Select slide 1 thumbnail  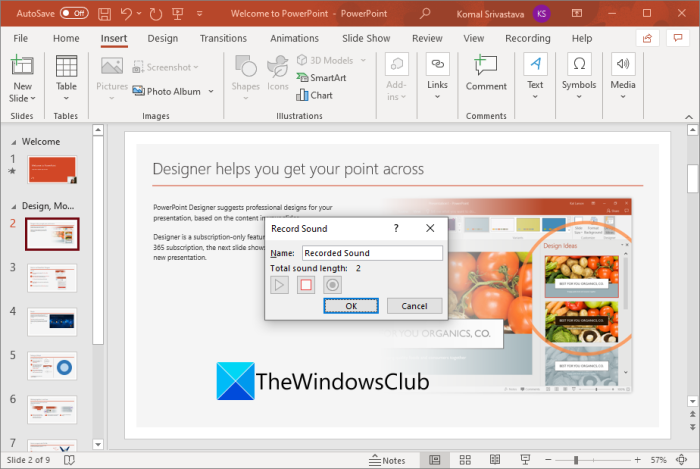coord(52,170)
